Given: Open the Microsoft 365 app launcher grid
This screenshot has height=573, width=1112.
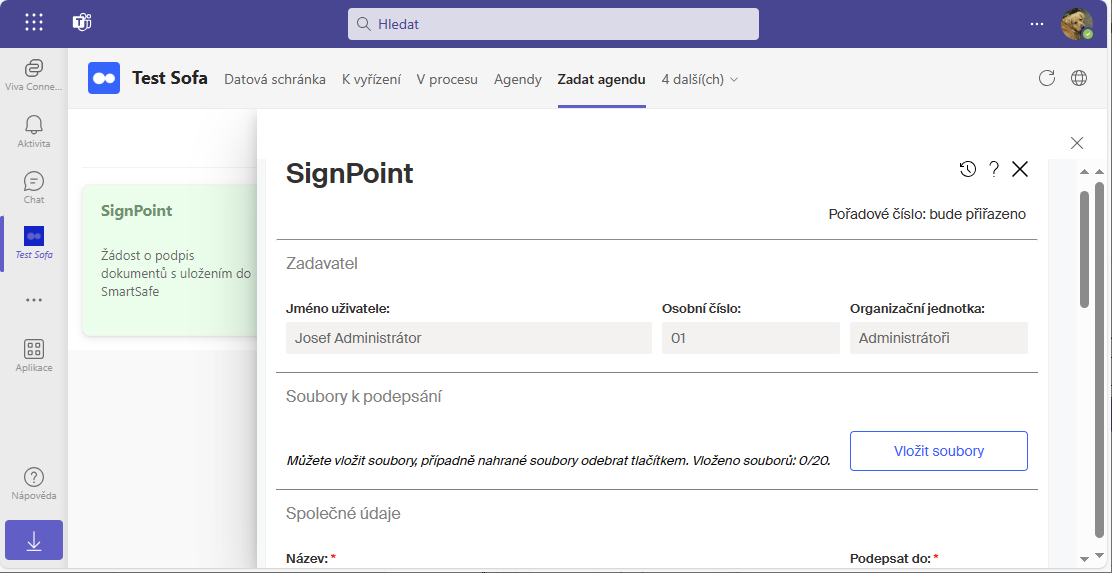Looking at the screenshot, I should (34, 23).
